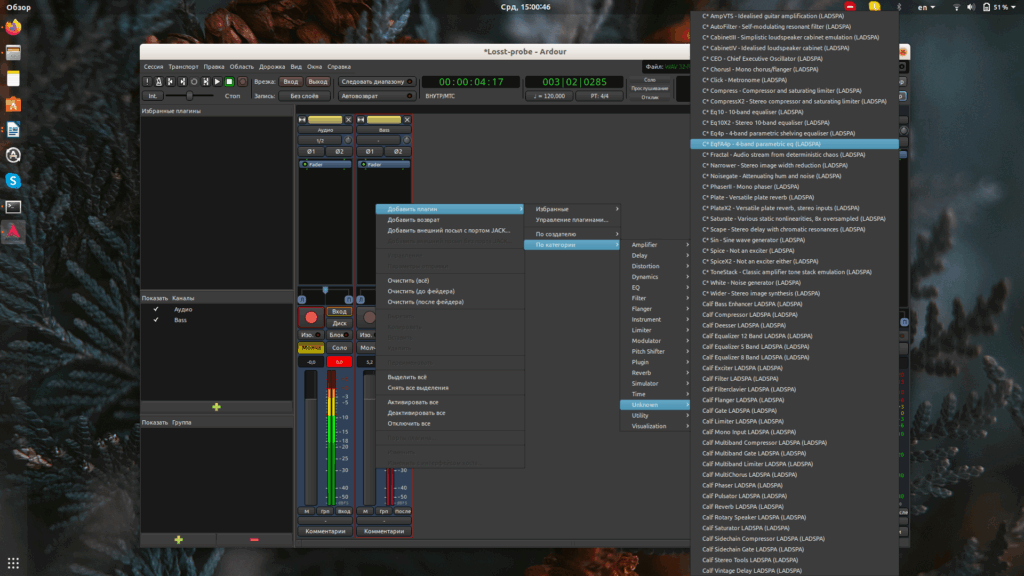The width and height of the screenshot is (1024, 576).
Task: Open Без слоёв record mode dropdown
Action: pyautogui.click(x=305, y=96)
